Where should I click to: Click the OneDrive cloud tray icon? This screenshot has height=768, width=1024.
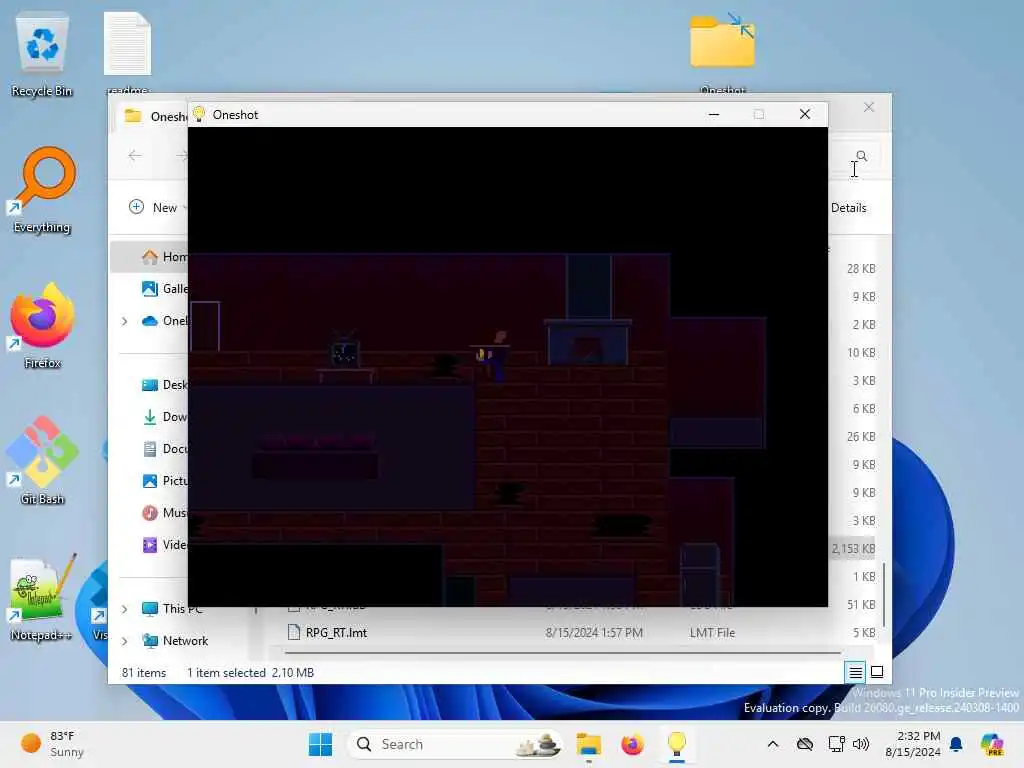coord(805,744)
